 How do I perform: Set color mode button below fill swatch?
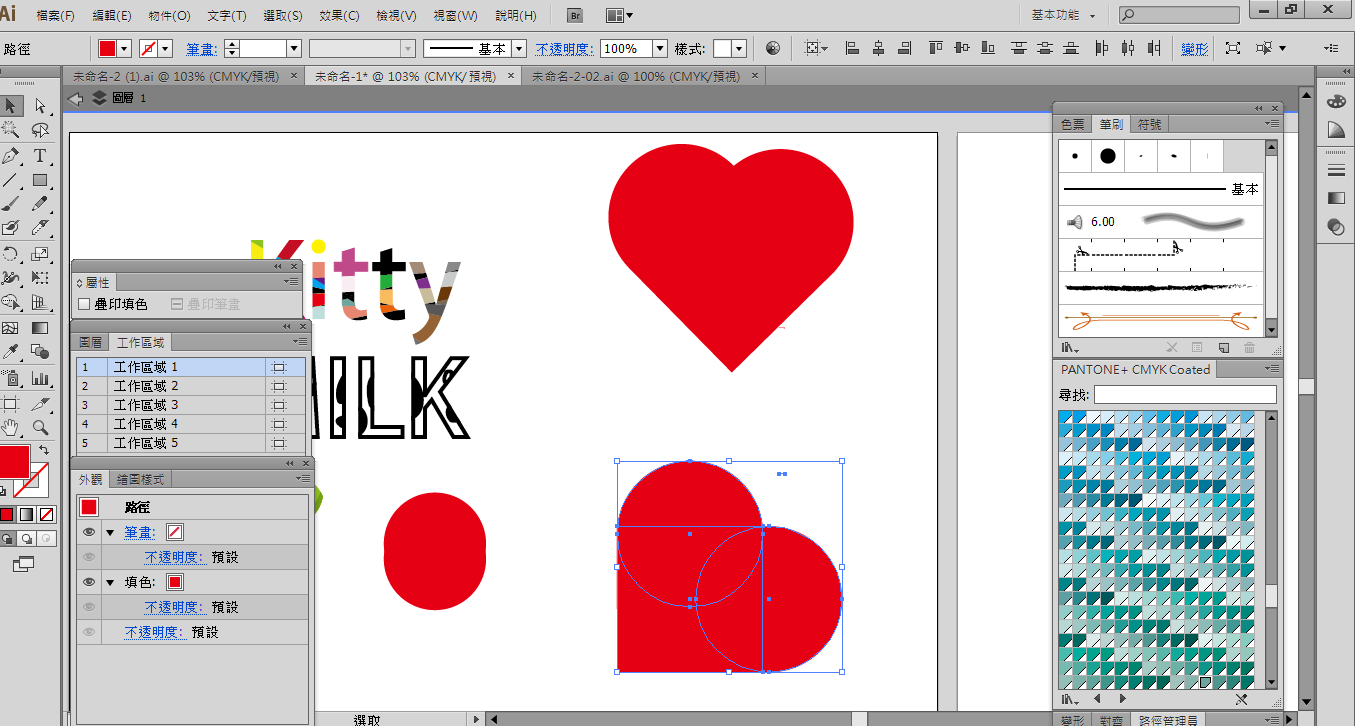tap(6, 514)
